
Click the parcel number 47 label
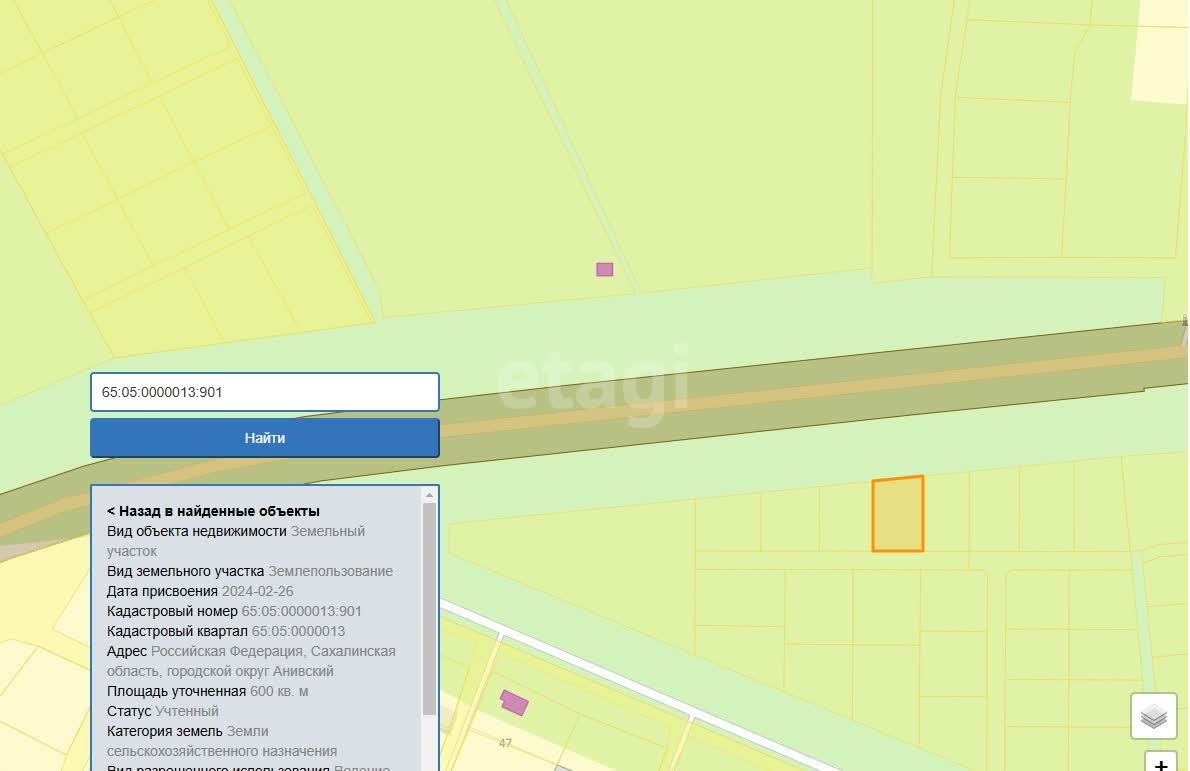click(505, 743)
